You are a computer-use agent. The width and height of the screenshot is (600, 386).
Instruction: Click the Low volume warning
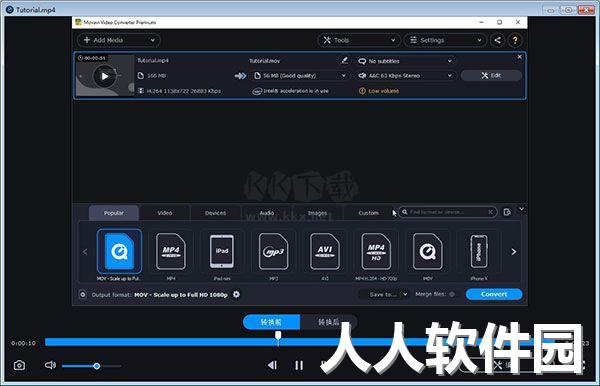[379, 91]
